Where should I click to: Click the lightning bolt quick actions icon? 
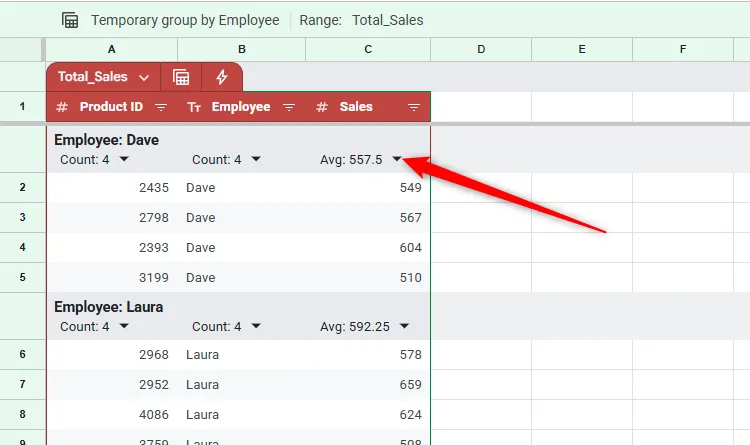(222, 77)
